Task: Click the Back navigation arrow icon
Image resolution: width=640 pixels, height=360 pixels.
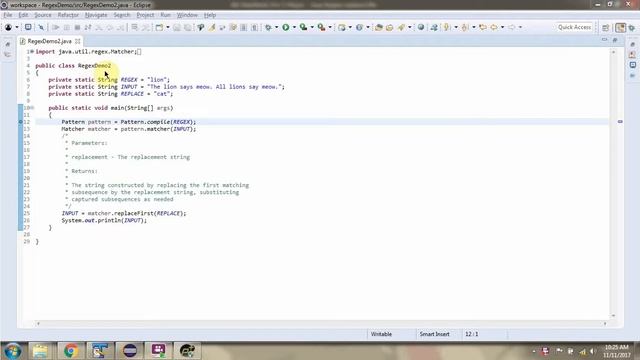Action: (x=494, y=27)
